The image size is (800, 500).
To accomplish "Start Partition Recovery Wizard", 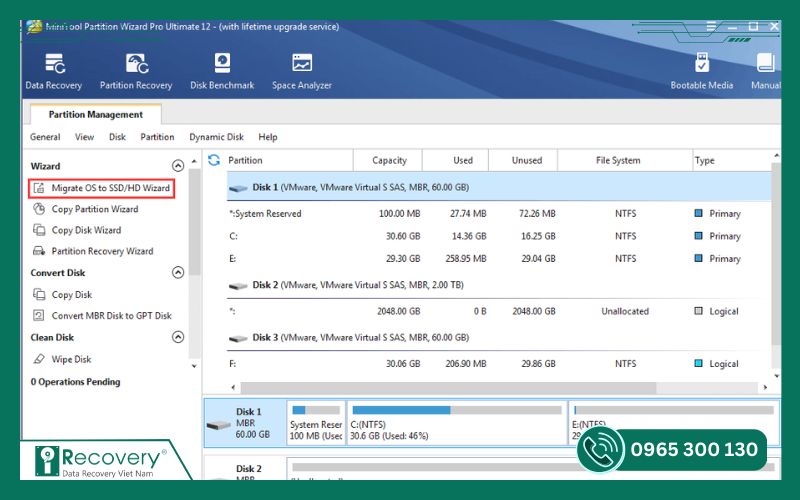I will click(x=102, y=251).
